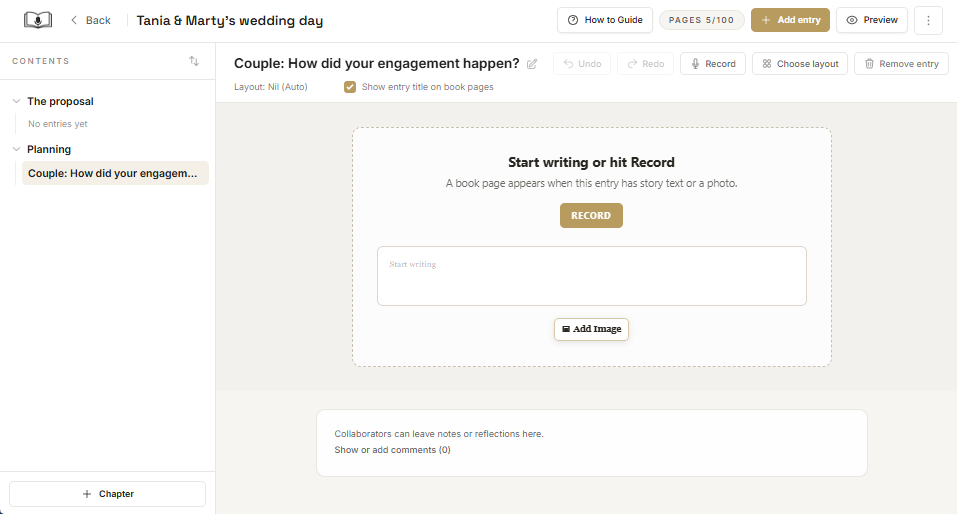Collapse The proposal chapter
The width and height of the screenshot is (957, 514).
(16, 101)
